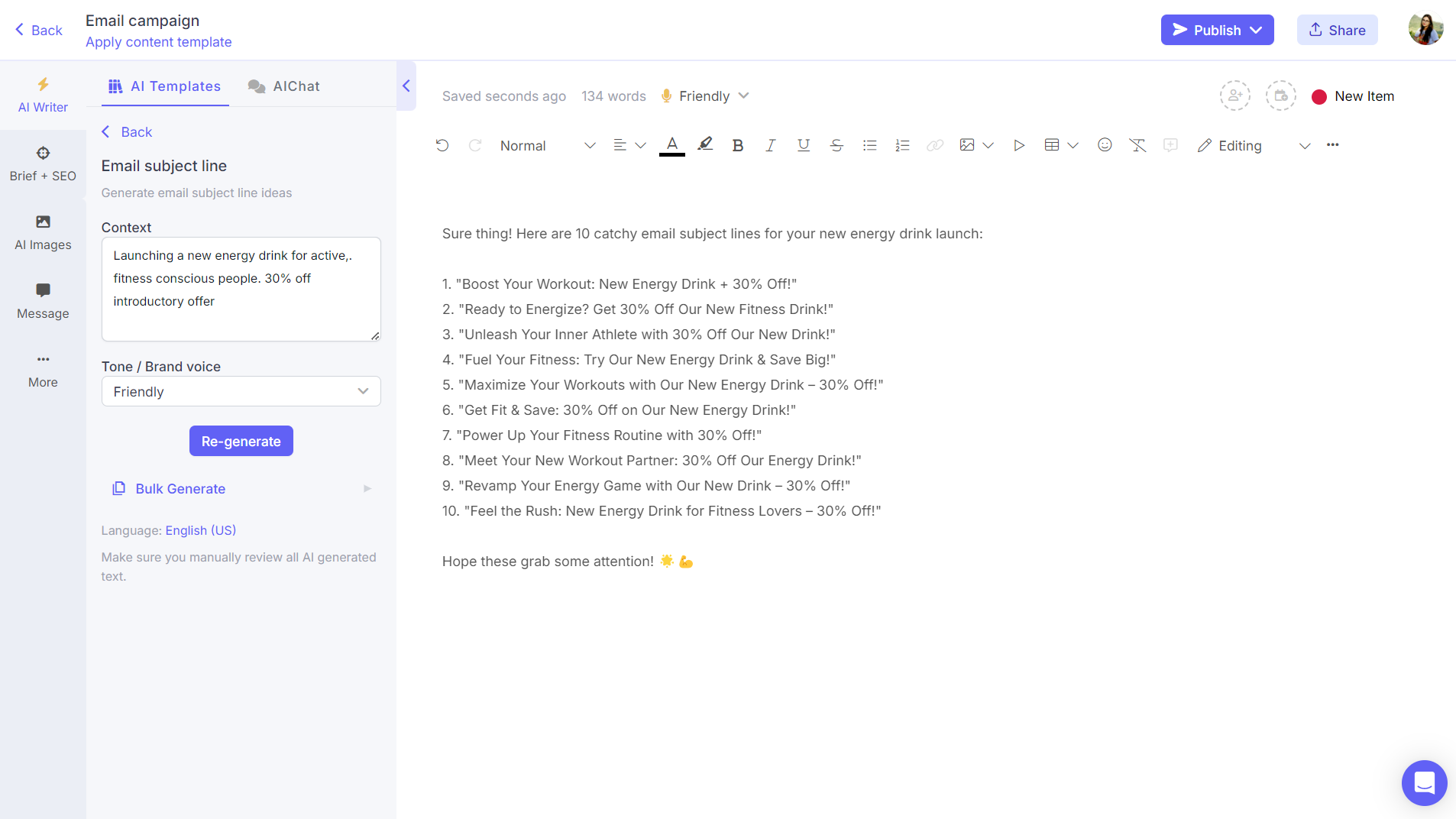
Task: Open the Editing mode dropdown
Action: click(1254, 145)
